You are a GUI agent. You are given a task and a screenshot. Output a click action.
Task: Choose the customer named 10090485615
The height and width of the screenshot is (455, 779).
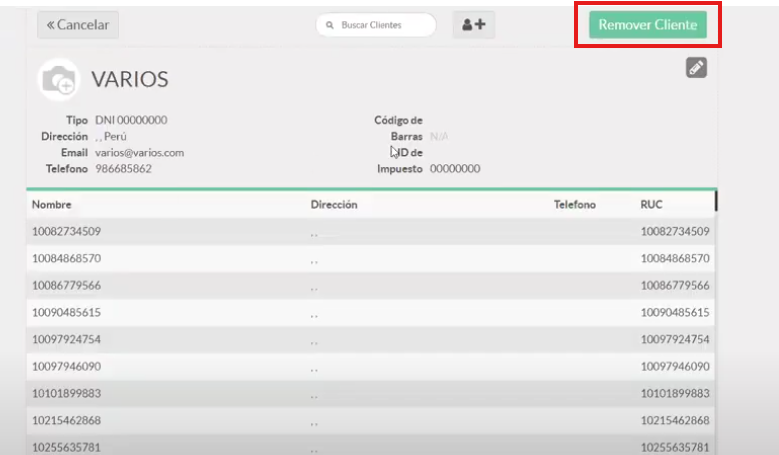(x=66, y=312)
